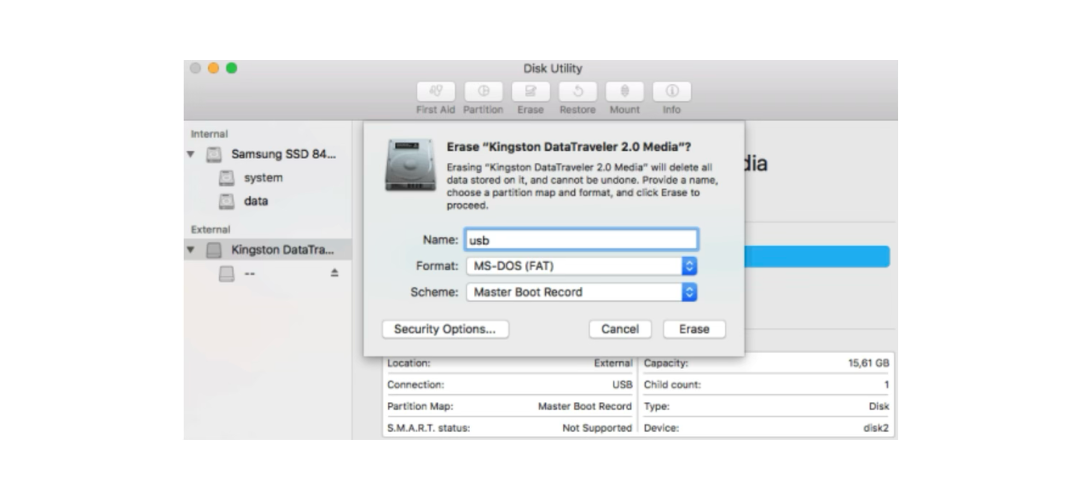Open the Format dropdown showing MS-DOS (FAT)
1080x500 pixels.
(581, 266)
